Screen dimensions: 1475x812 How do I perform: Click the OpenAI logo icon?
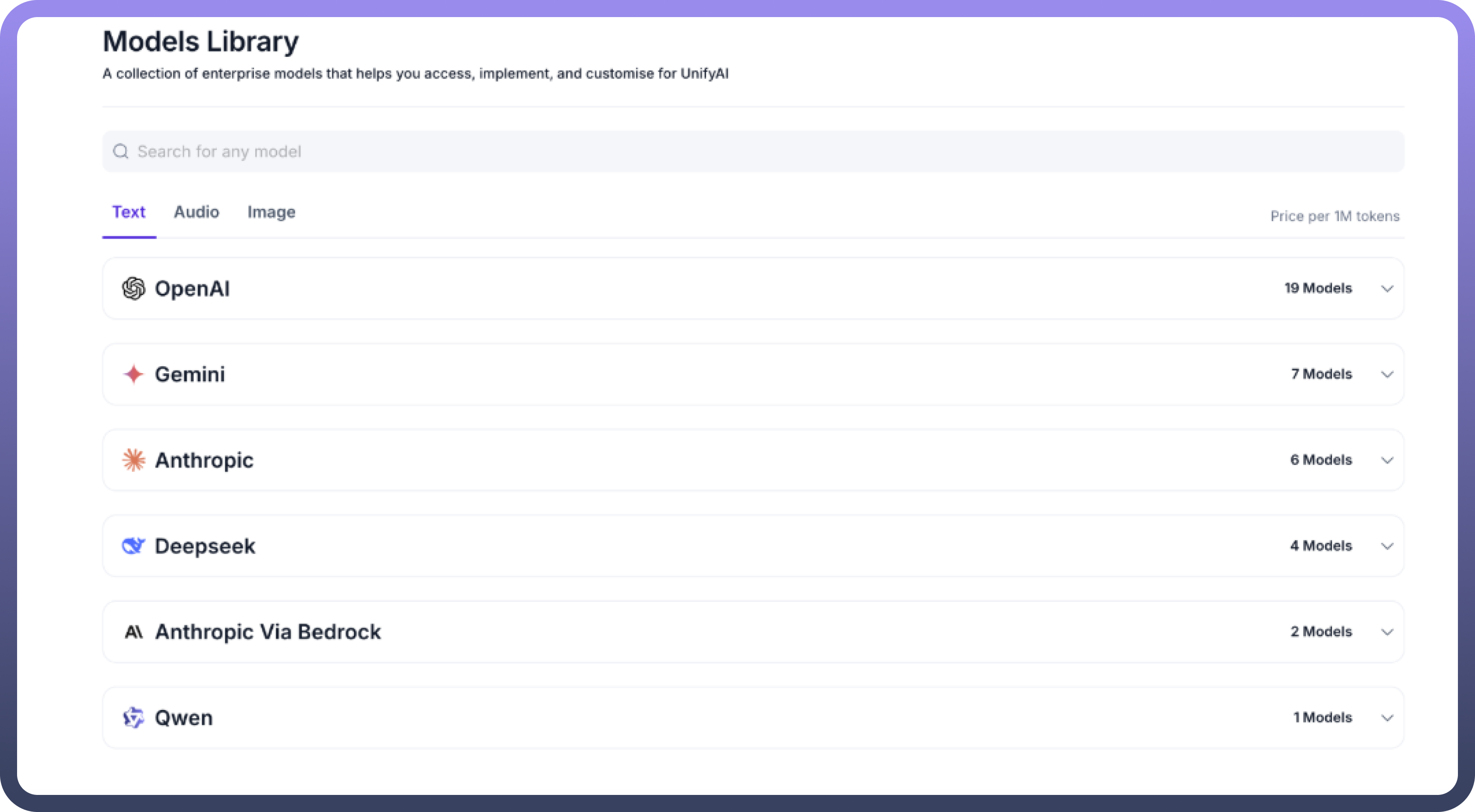pyautogui.click(x=133, y=289)
